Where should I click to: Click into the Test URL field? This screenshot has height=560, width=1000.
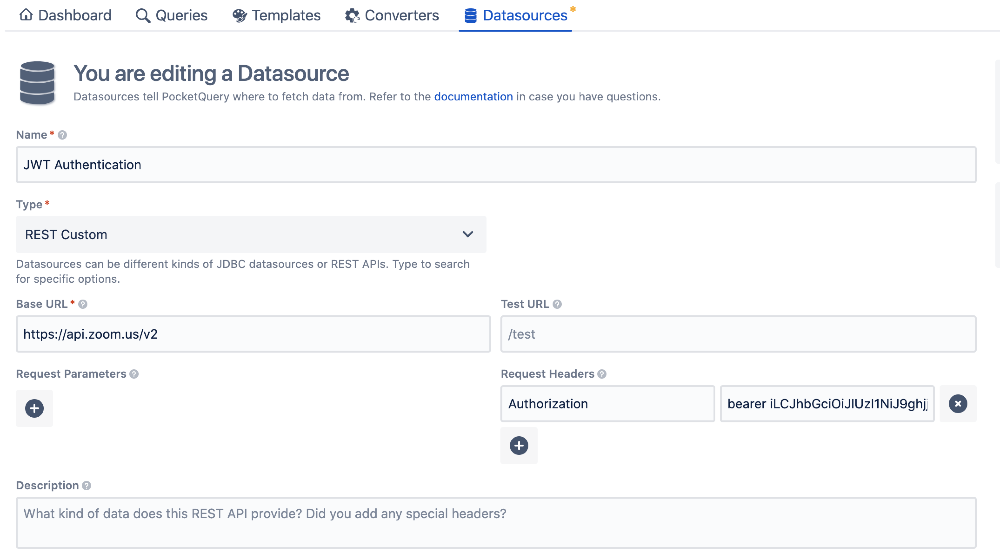click(x=738, y=335)
